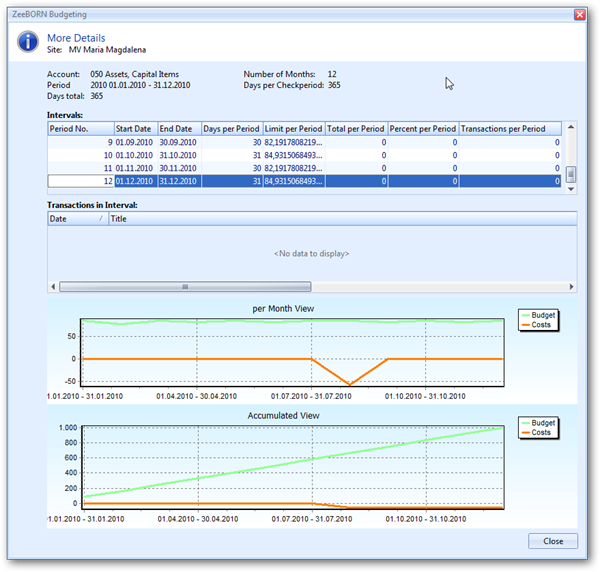Close the dialog with the red X

pos(579,14)
